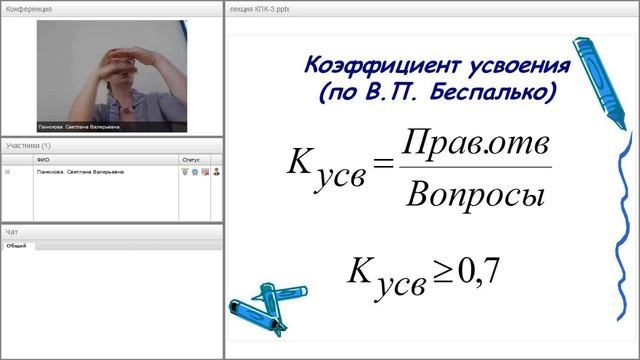This screenshot has height=360, width=640.
Task: Click the (по В.П. Беспалько) subtitle
Action: click(438, 93)
